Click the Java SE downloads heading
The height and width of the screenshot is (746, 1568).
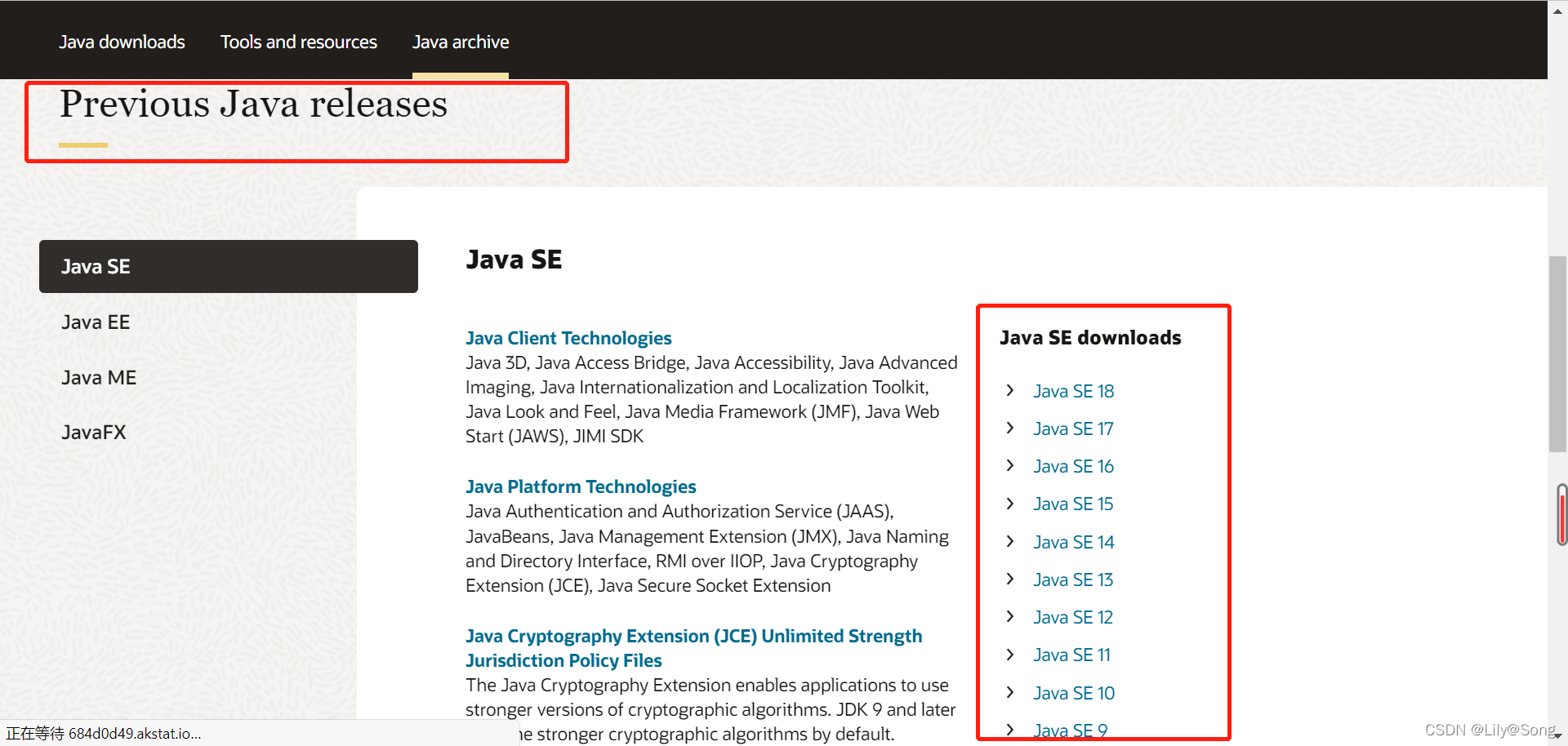tap(1090, 338)
